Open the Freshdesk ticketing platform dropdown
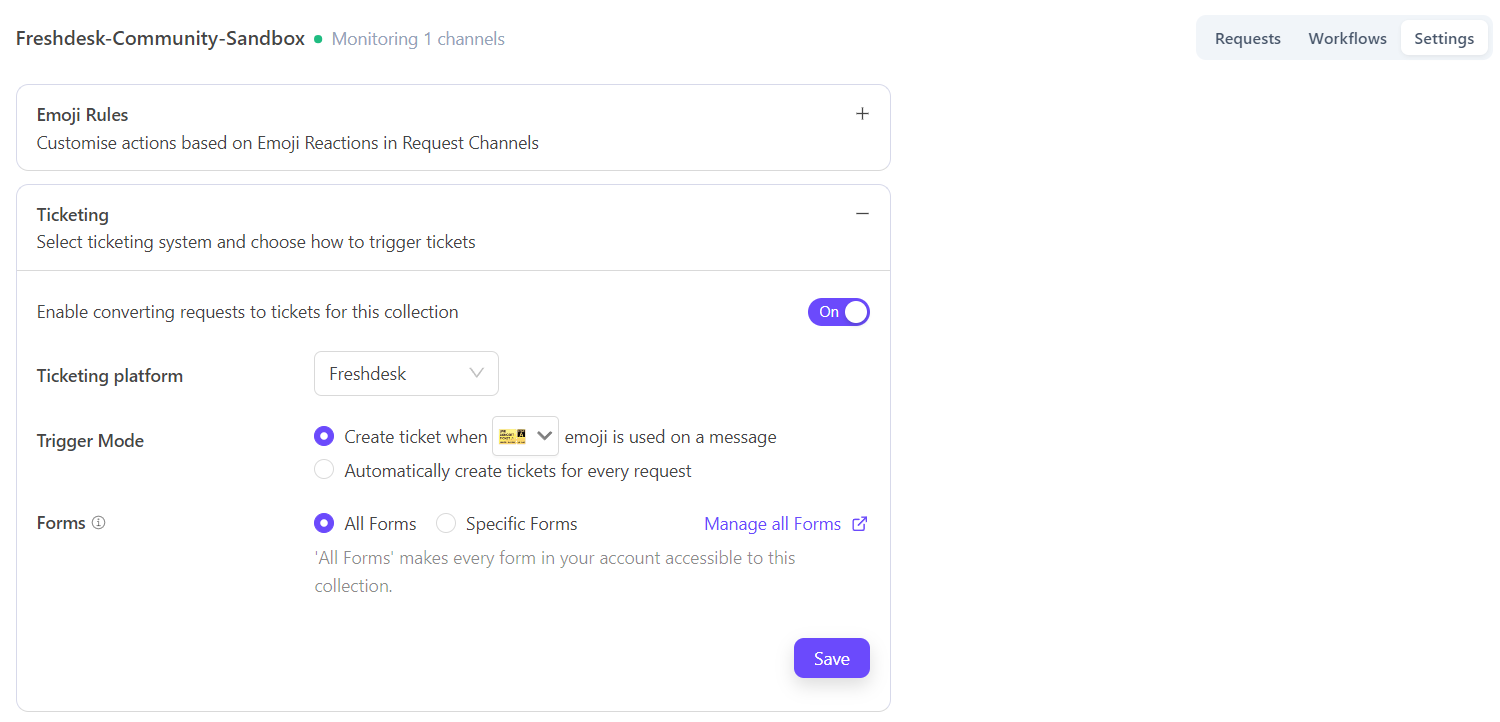The image size is (1500, 722). (x=406, y=374)
